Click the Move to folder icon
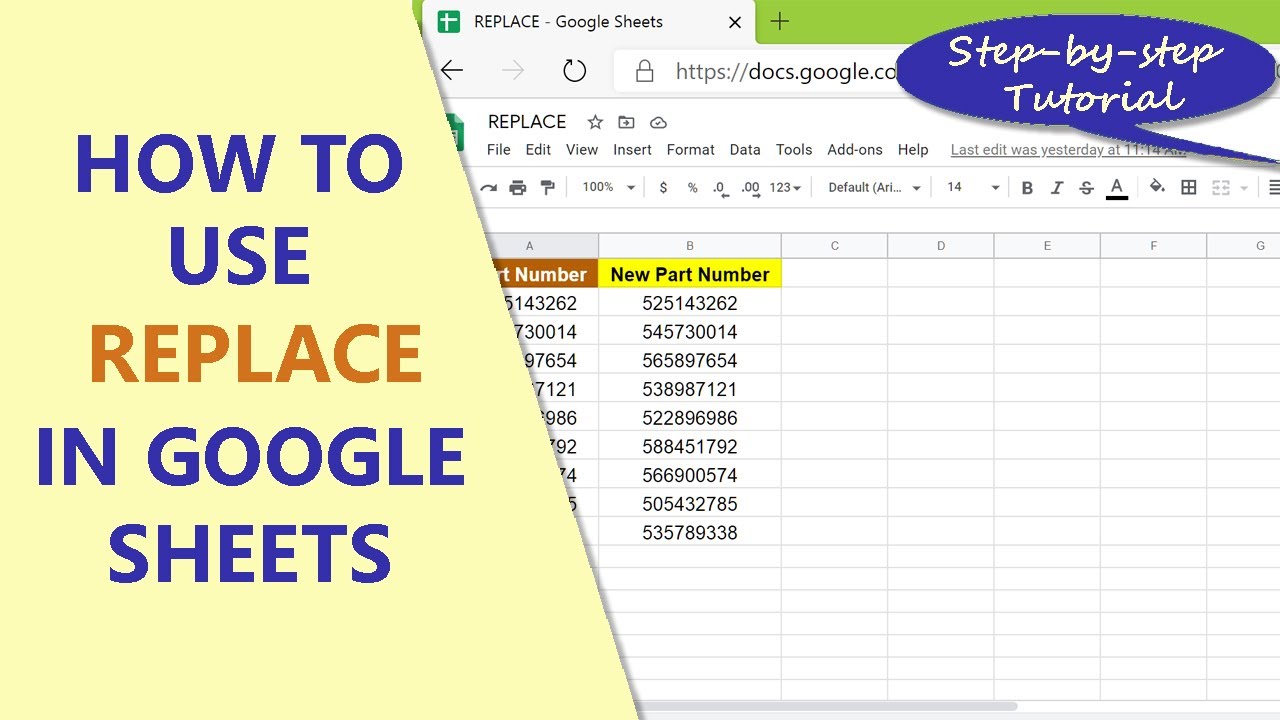This screenshot has height=720, width=1280. pyautogui.click(x=626, y=122)
